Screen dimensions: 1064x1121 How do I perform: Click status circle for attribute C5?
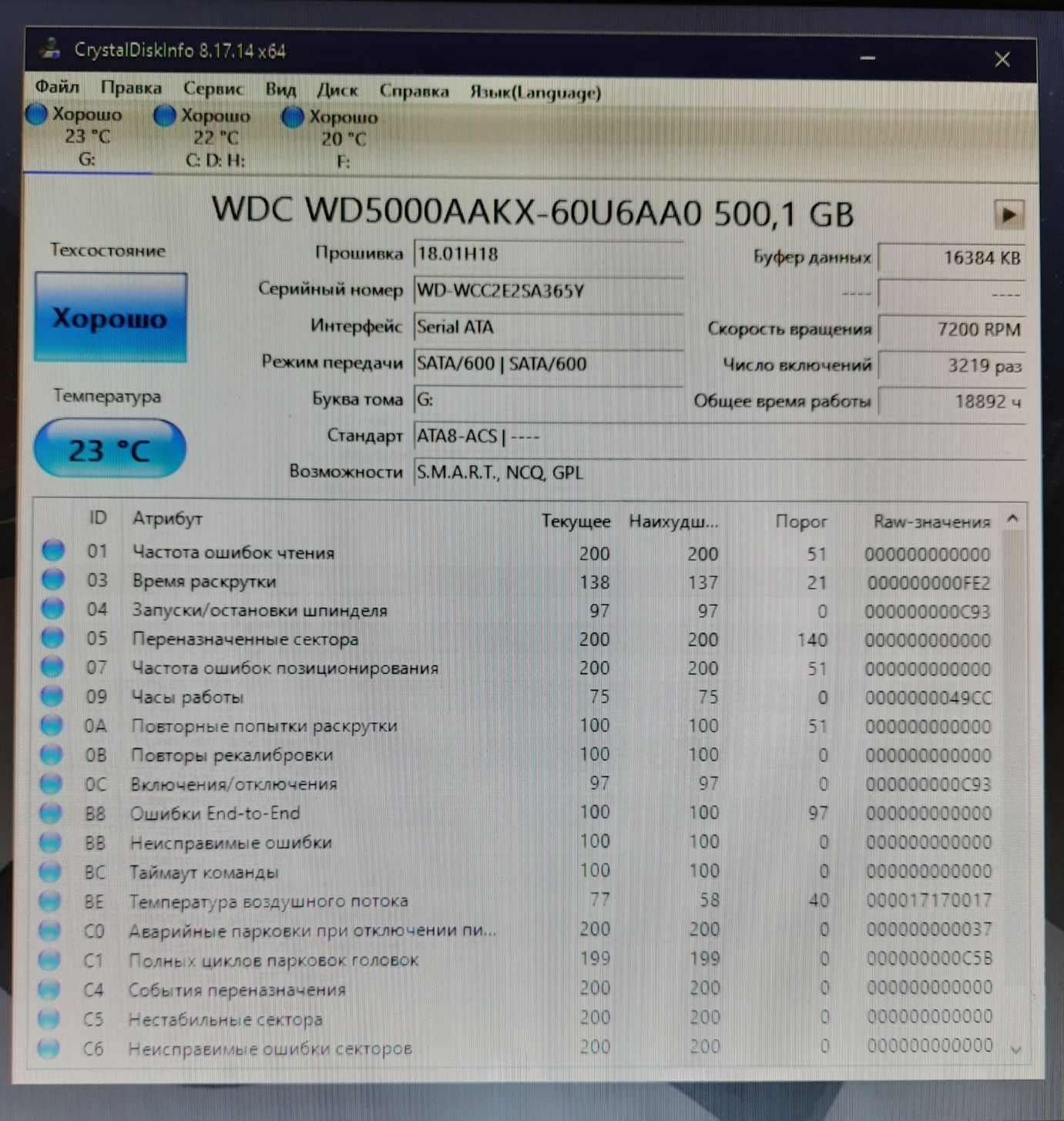tap(48, 1019)
